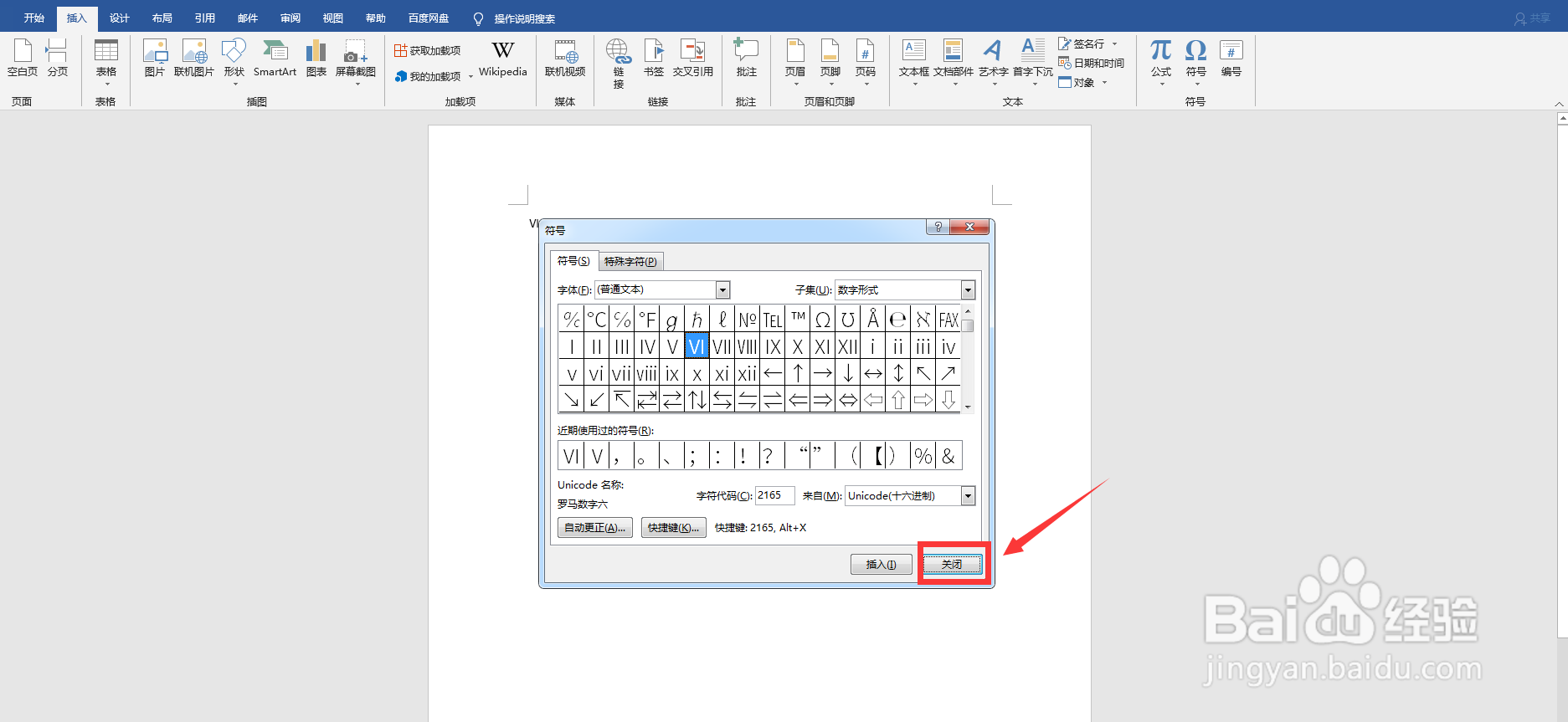Choose recently used & symbol
Image resolution: width=1568 pixels, height=722 pixels.
tap(949, 456)
